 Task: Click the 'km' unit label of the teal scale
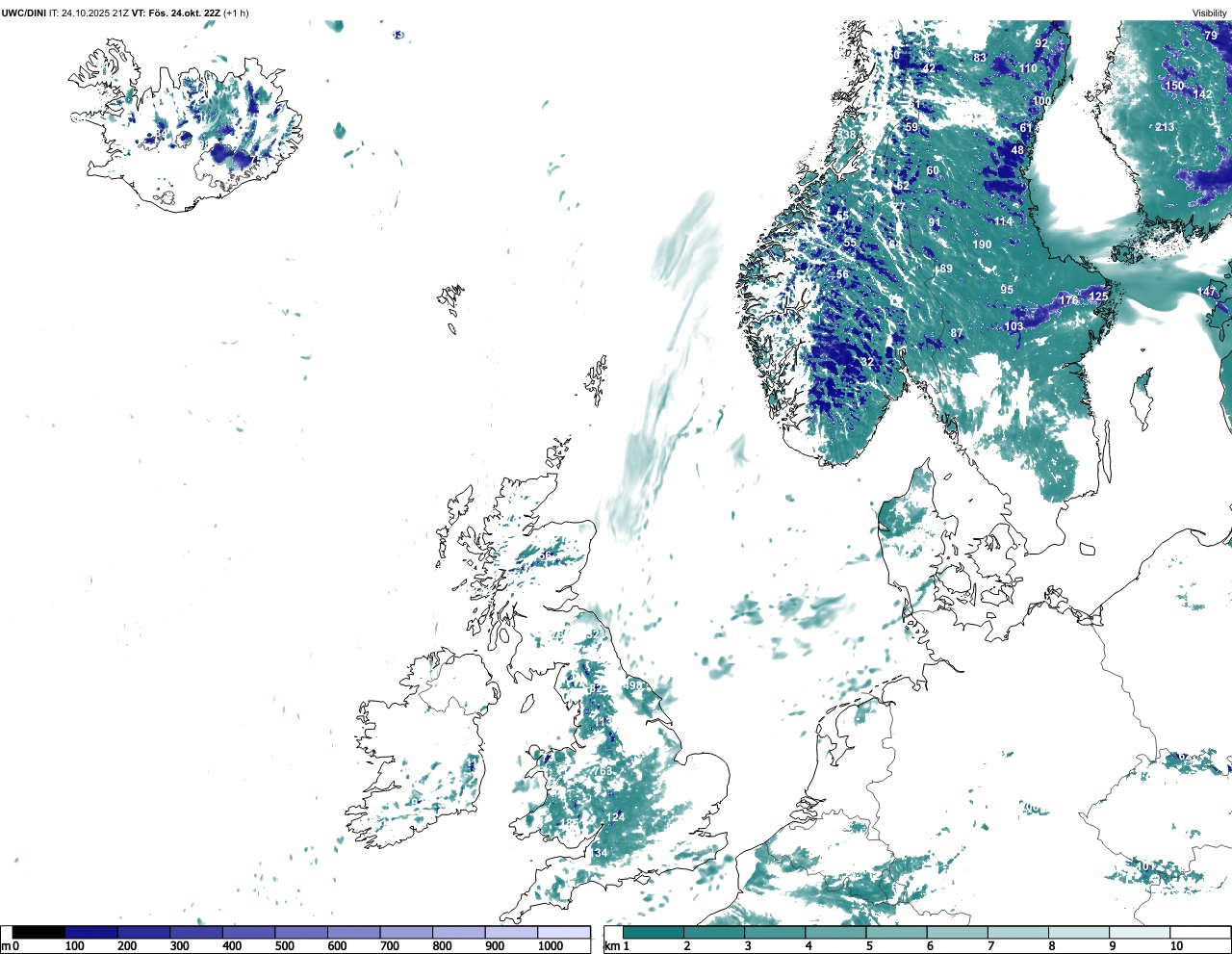pyautogui.click(x=611, y=946)
